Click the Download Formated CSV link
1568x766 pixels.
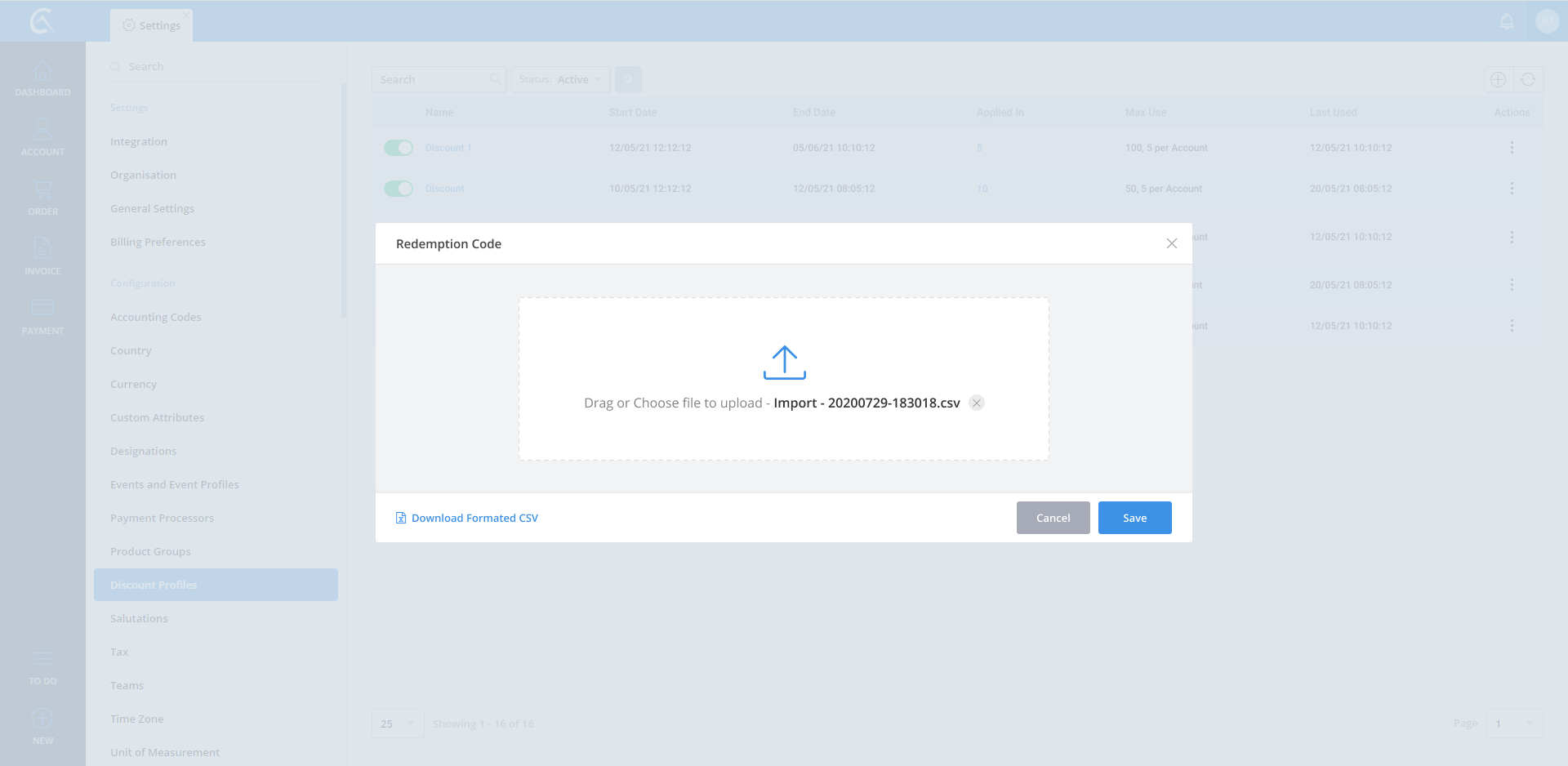tap(474, 518)
